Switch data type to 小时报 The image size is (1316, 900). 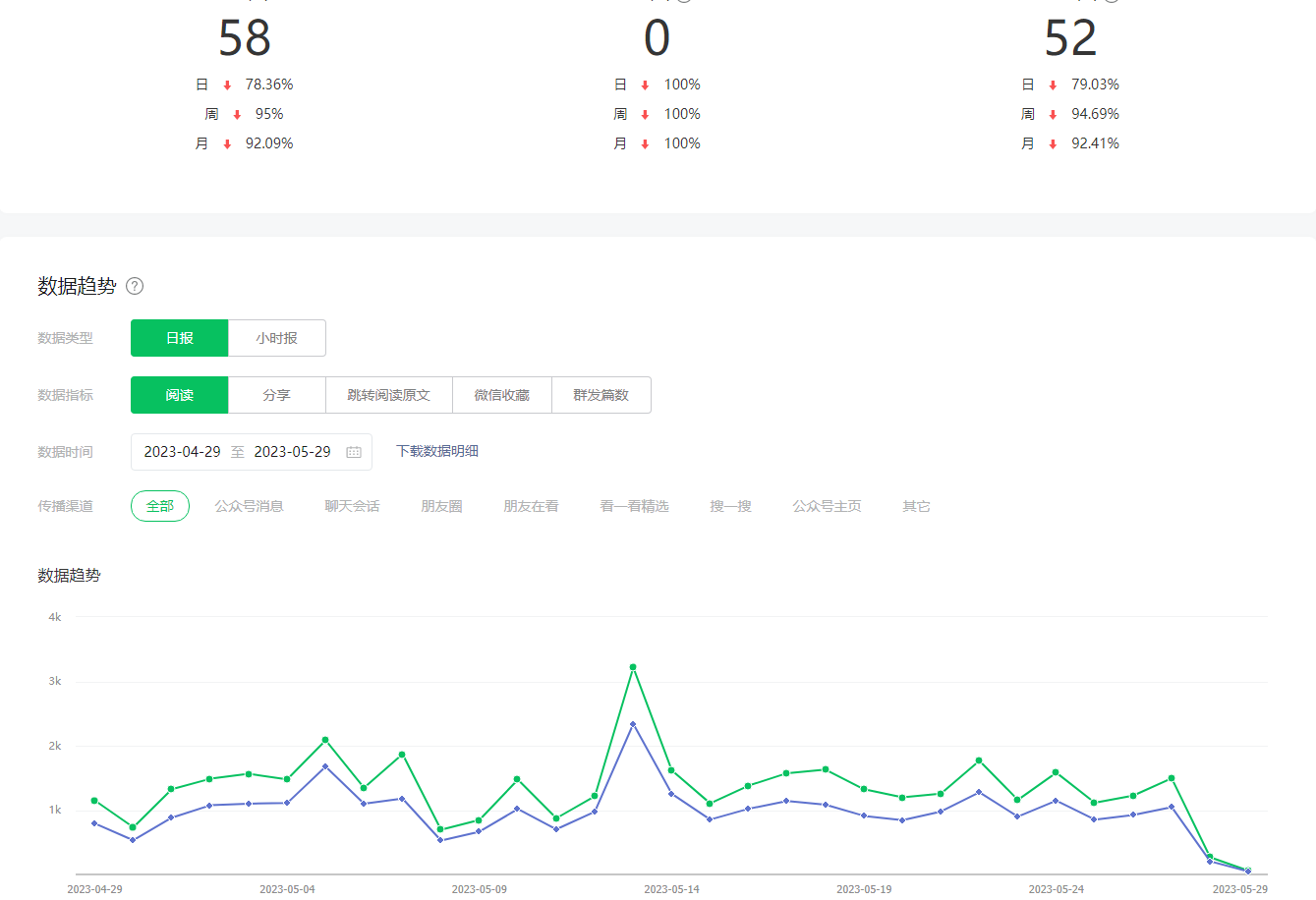276,338
